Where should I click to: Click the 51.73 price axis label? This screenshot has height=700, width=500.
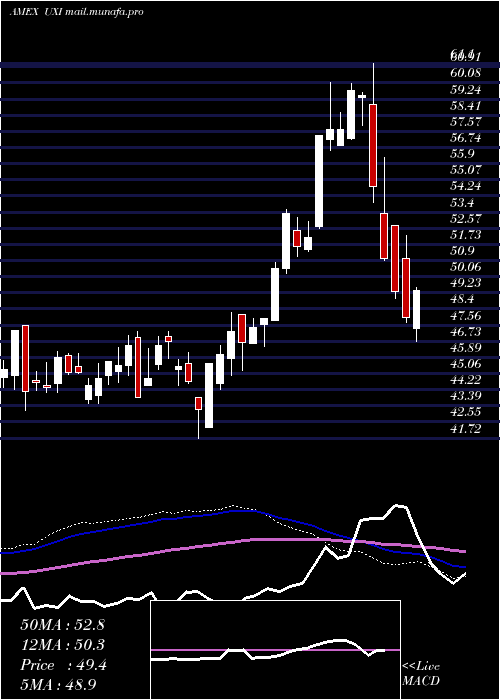click(x=466, y=235)
